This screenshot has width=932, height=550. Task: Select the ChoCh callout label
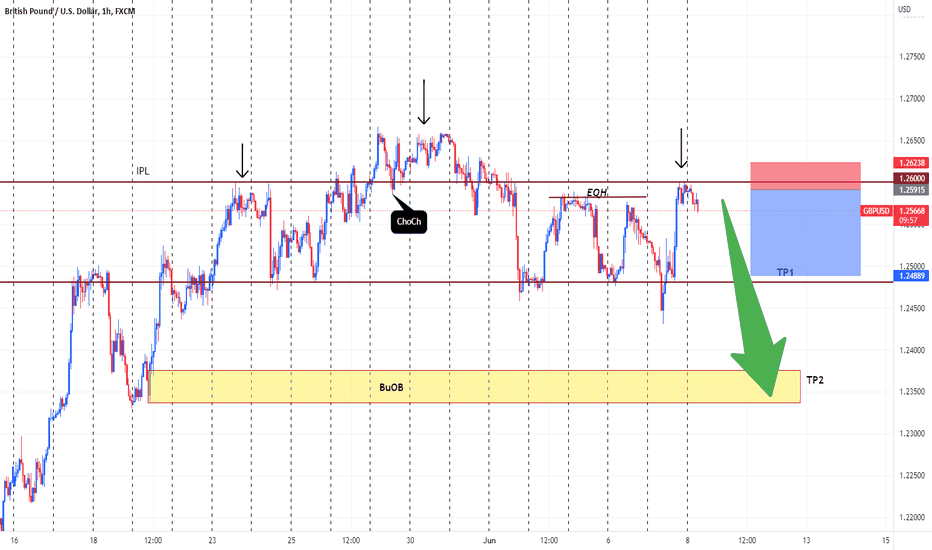409,222
